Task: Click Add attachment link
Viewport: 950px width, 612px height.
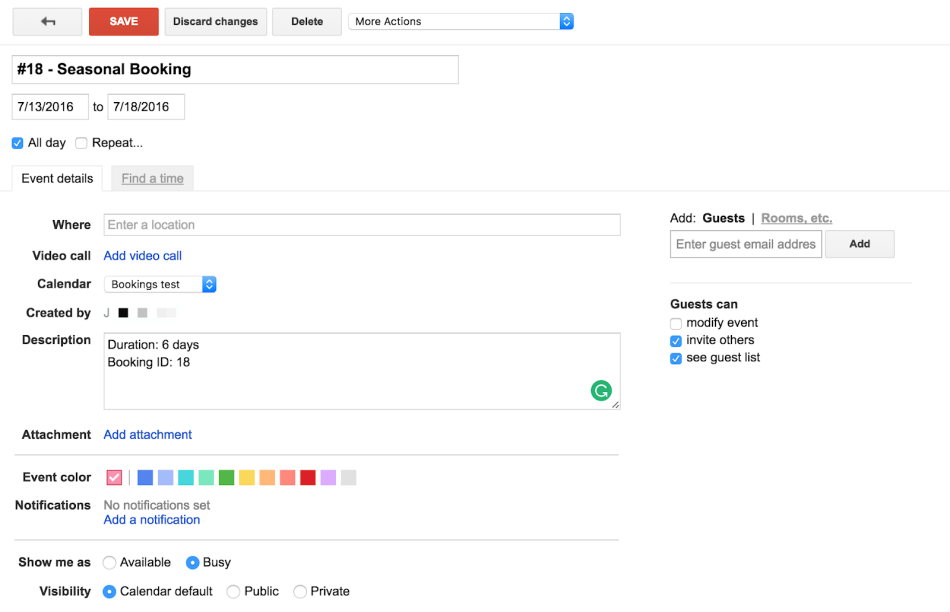Action: 148,434
